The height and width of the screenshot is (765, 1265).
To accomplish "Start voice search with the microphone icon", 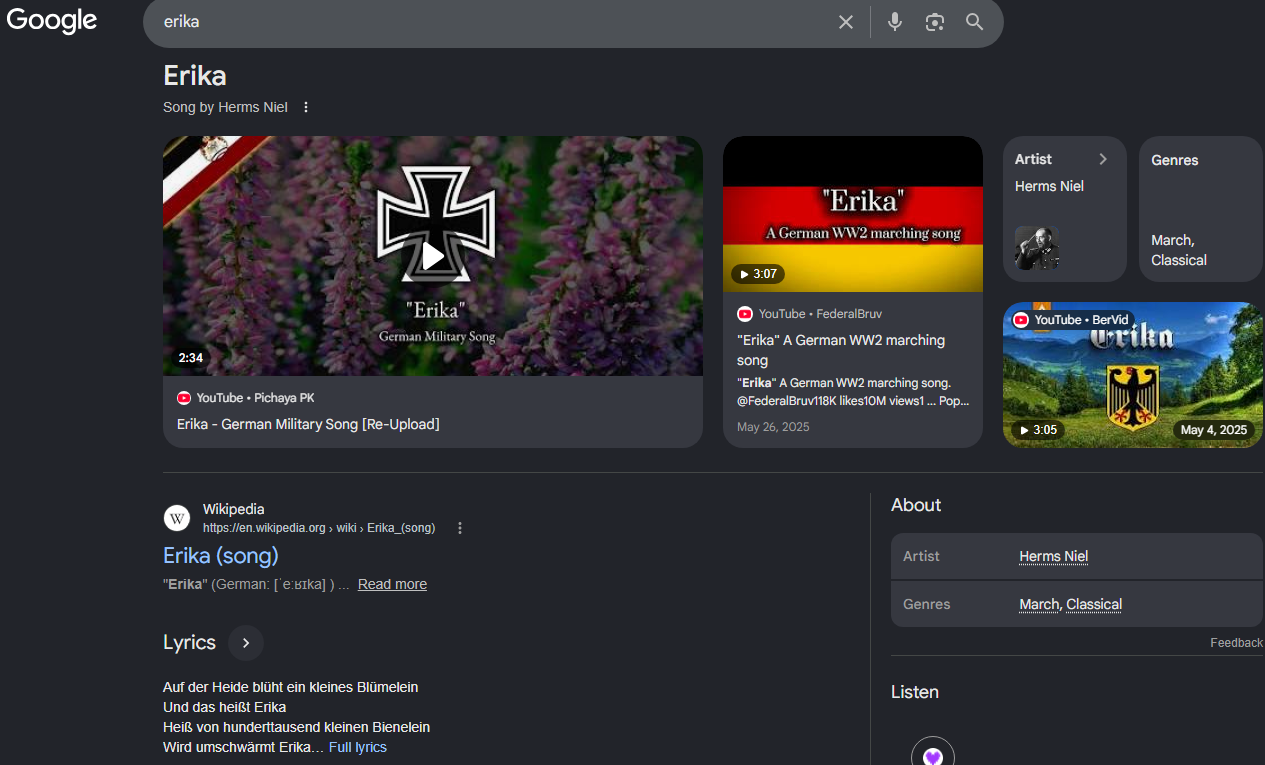I will pos(895,22).
